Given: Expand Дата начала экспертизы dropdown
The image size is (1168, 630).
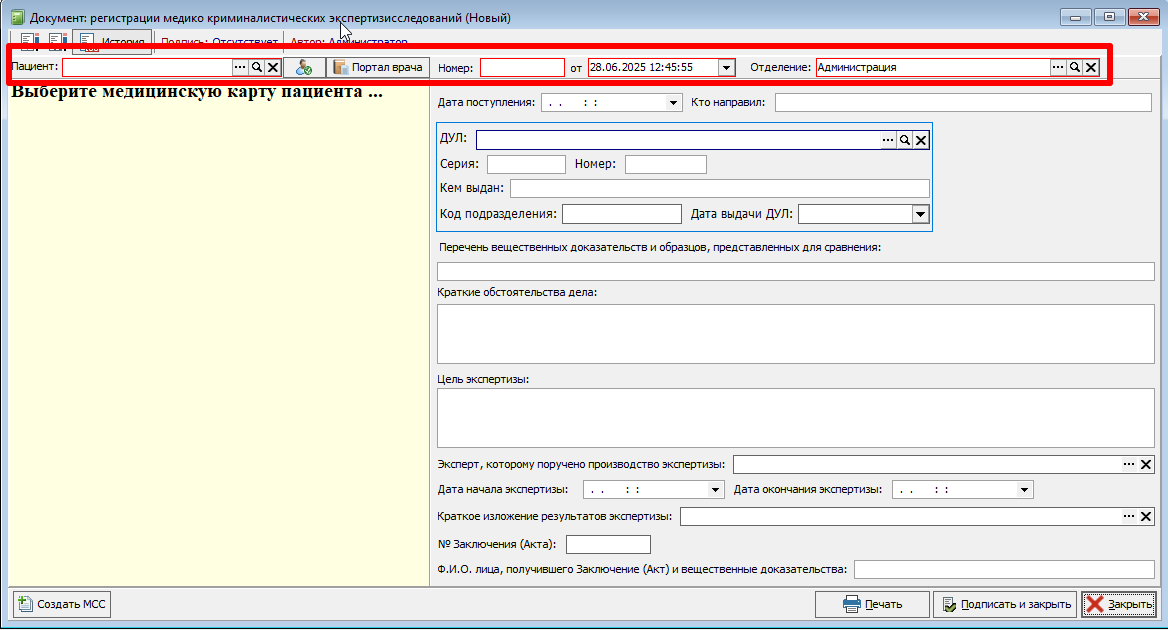Looking at the screenshot, I should 715,490.
